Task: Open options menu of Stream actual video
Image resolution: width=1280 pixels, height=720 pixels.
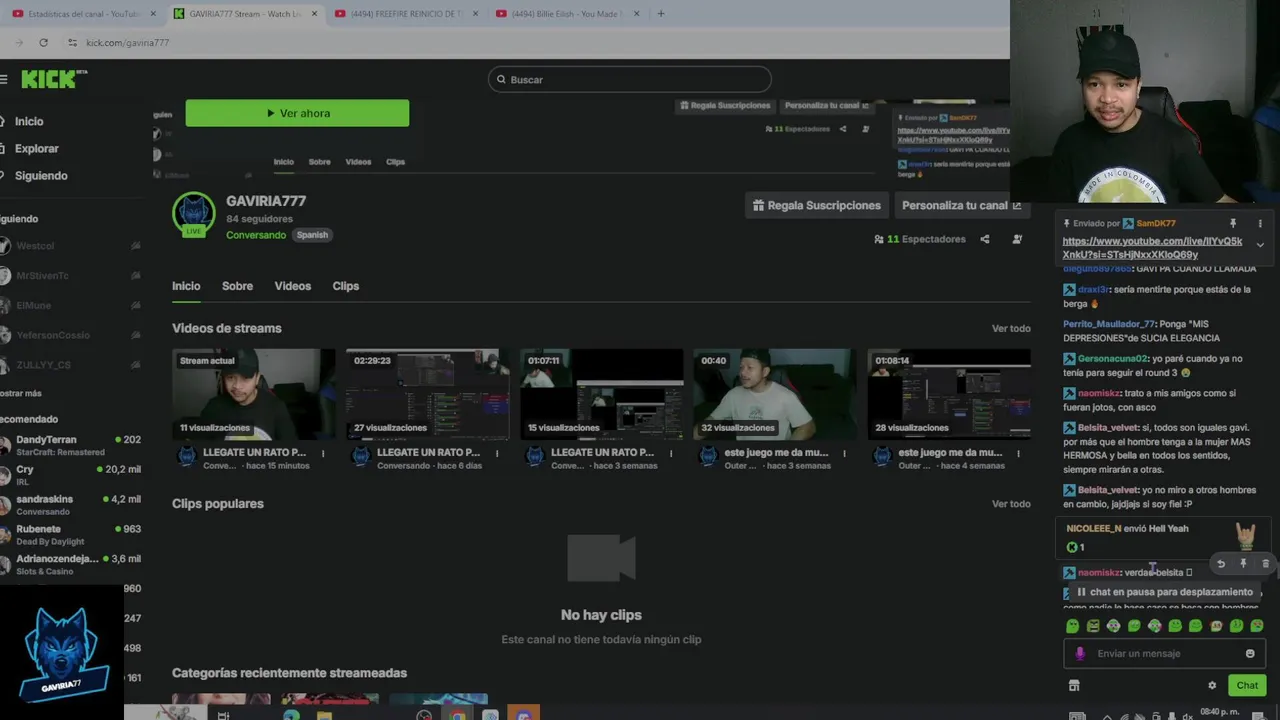Action: (323, 453)
